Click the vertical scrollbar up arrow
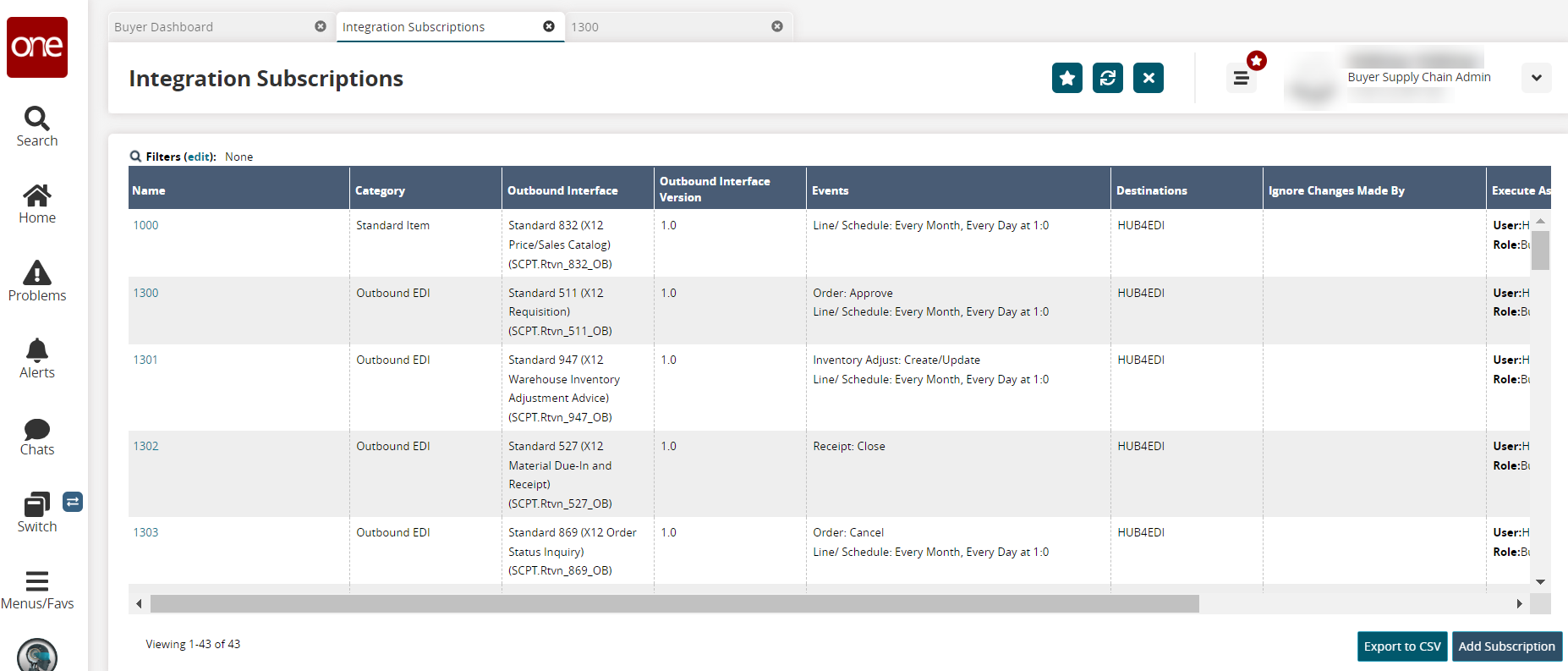 [1541, 220]
